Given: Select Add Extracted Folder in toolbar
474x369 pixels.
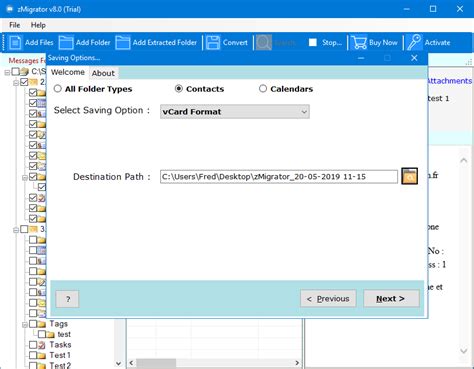Looking at the screenshot, I should [x=156, y=43].
